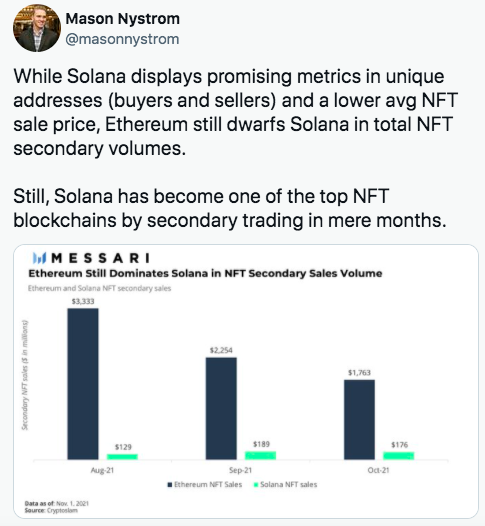Select the Sep-21 Solana green bar
Viewport: 485px width, 526px height.
coord(261,456)
